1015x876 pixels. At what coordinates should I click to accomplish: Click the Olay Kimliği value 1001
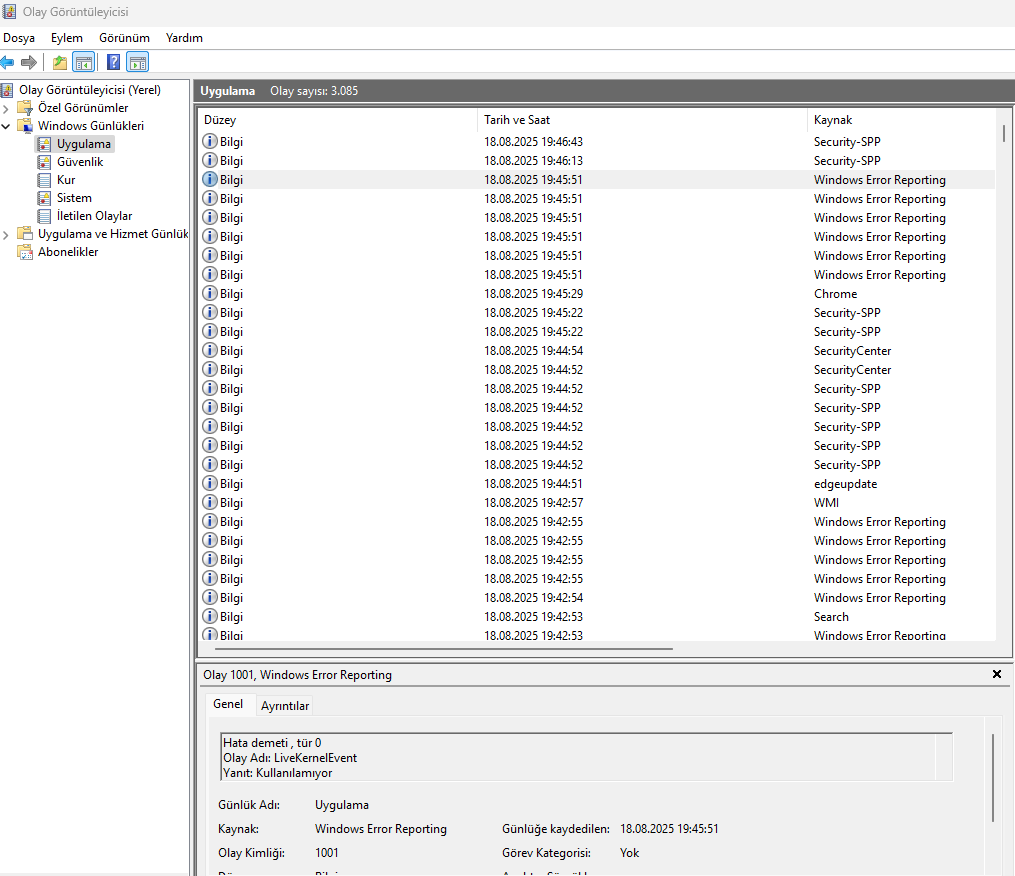327,853
